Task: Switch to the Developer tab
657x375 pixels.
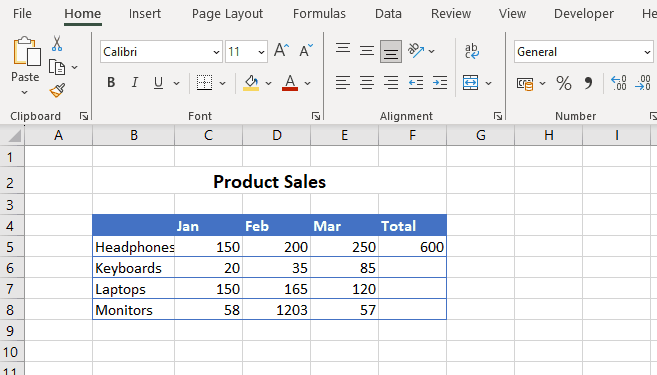Action: click(584, 14)
